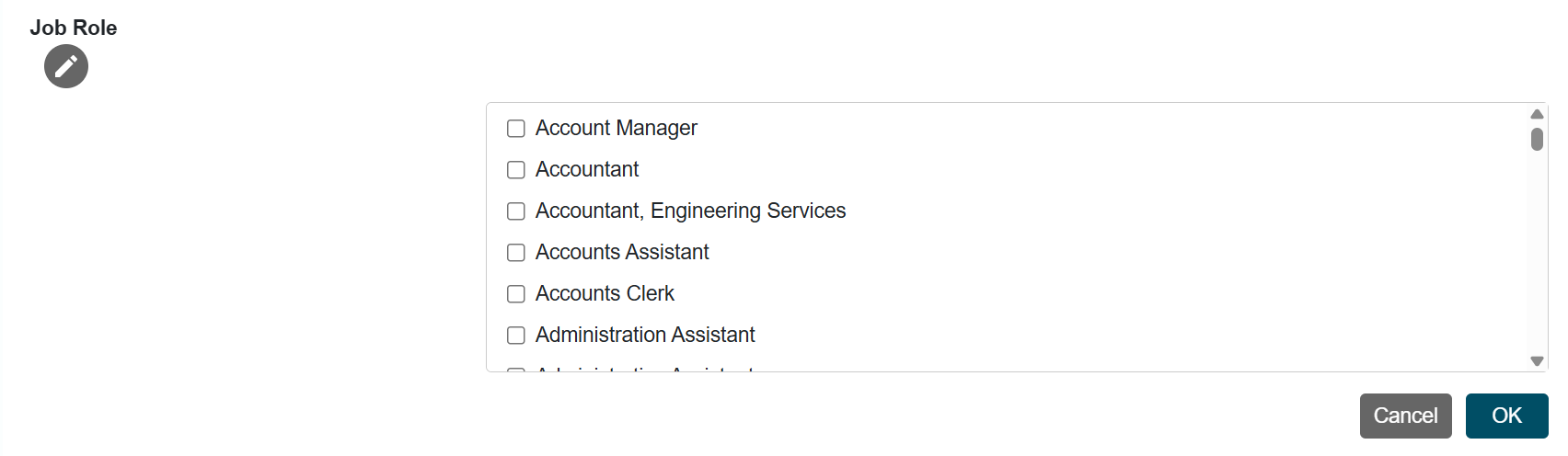This screenshot has width=1568, height=456.
Task: Dismiss the dialog with the Cancel button
Action: click(1405, 416)
